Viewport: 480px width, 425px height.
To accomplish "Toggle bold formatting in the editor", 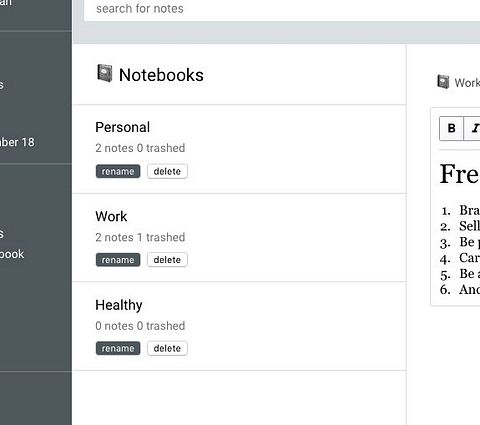I will 451,128.
